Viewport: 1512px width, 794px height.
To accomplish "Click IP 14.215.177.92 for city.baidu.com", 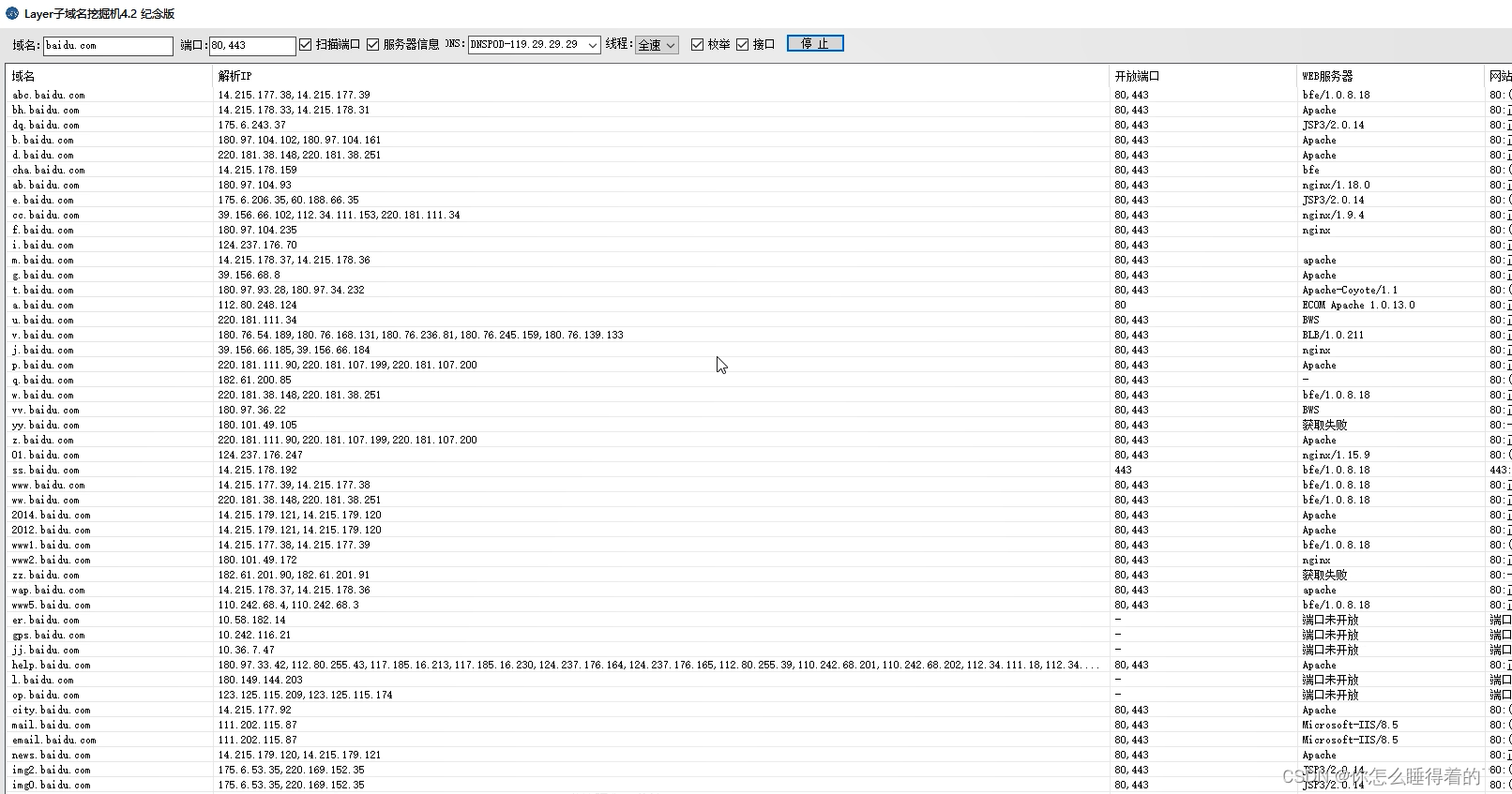I will [x=255, y=710].
